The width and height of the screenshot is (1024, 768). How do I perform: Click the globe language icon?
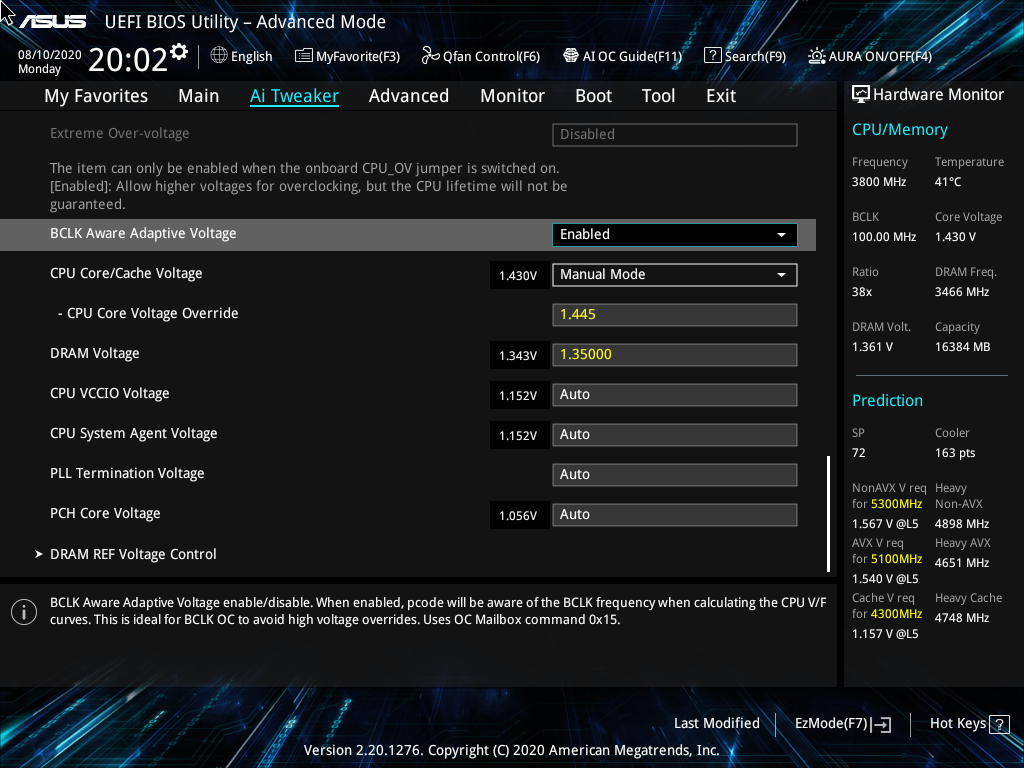click(x=219, y=56)
